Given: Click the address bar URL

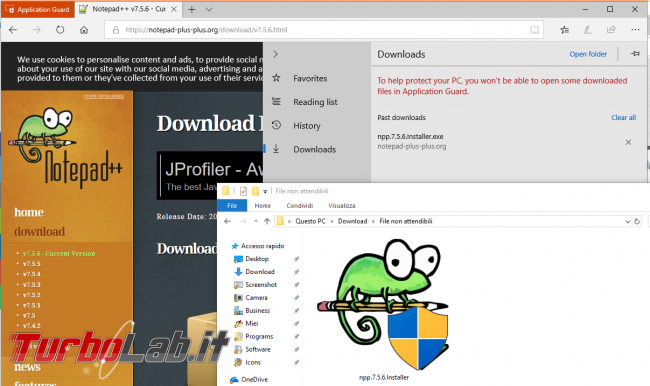Looking at the screenshot, I should point(206,30).
